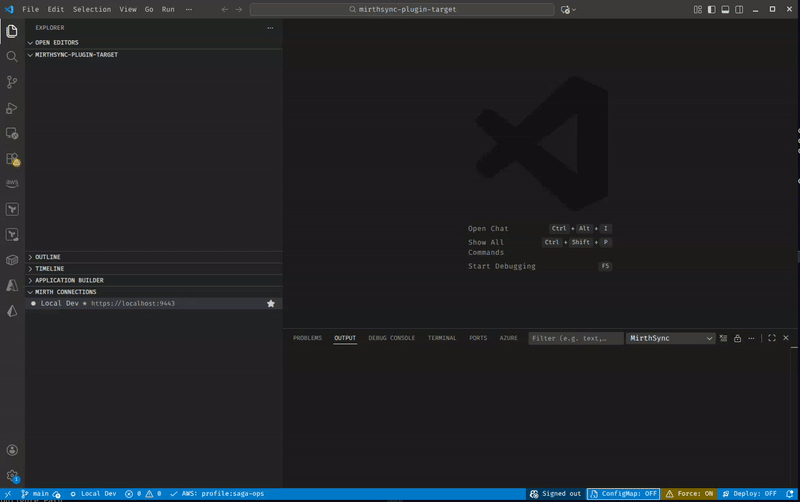Click the remote window icon in status bar
800x502 pixels.
8,494
